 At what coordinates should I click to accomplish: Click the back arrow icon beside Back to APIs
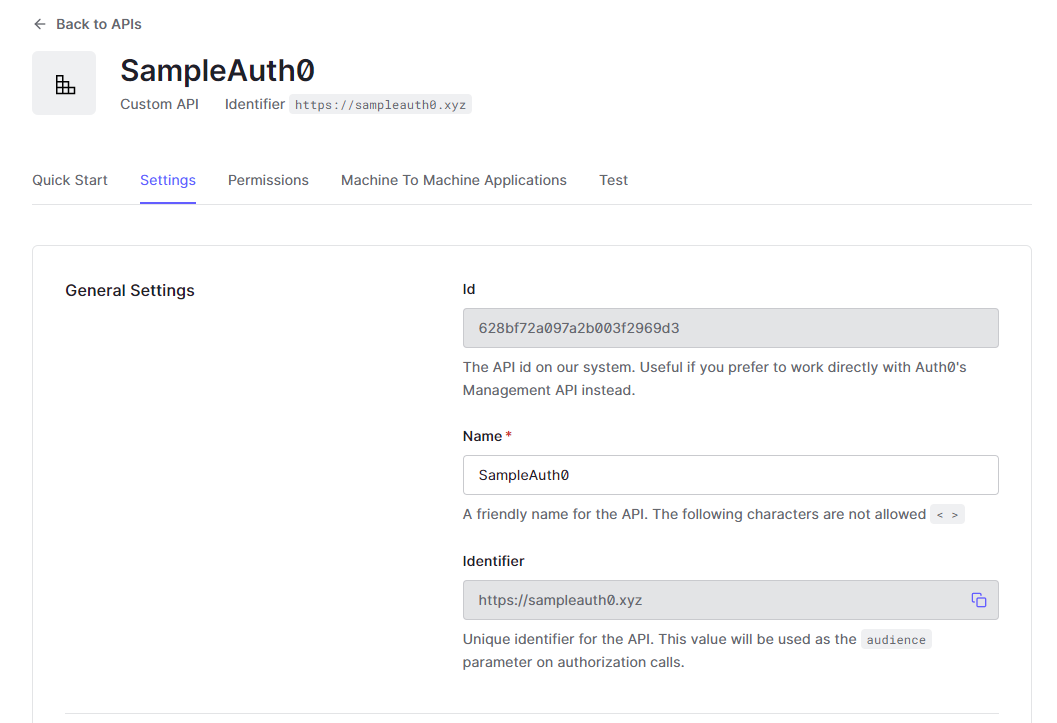pos(40,24)
